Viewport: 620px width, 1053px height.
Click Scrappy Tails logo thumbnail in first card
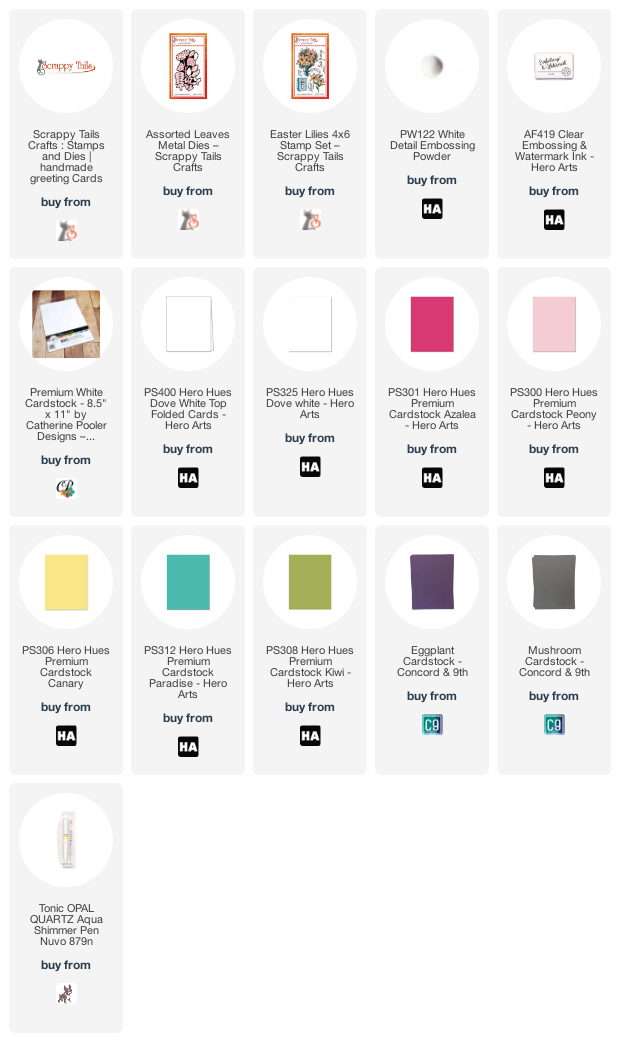66,66
